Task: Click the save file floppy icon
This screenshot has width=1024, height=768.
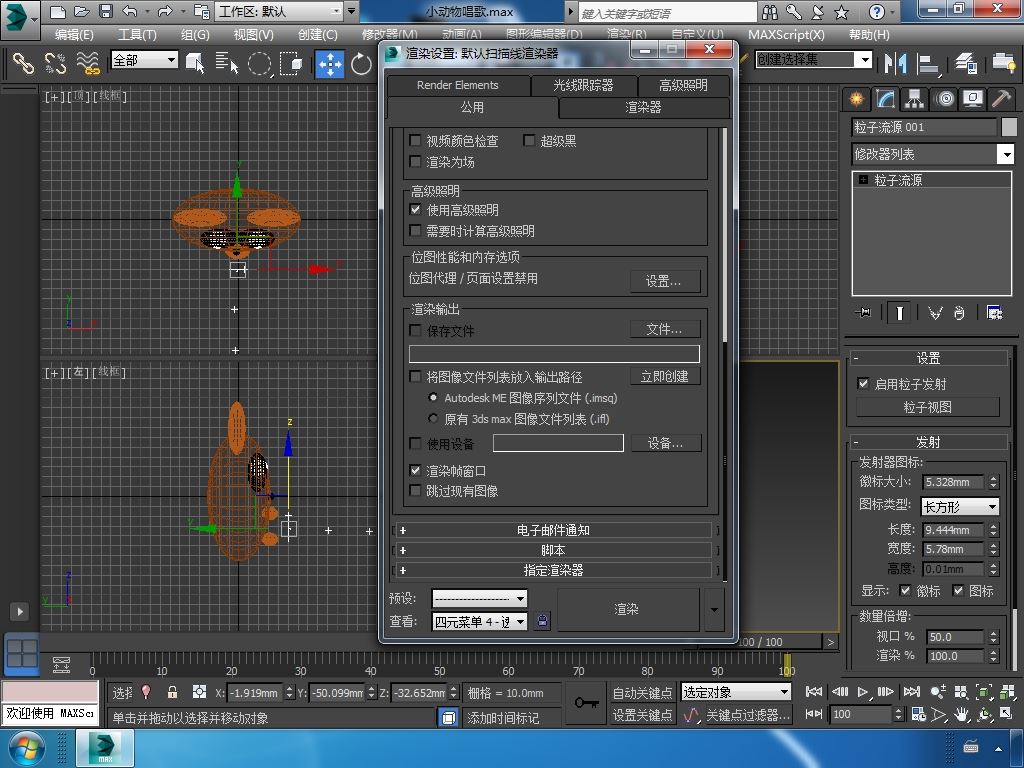Action: [105, 11]
